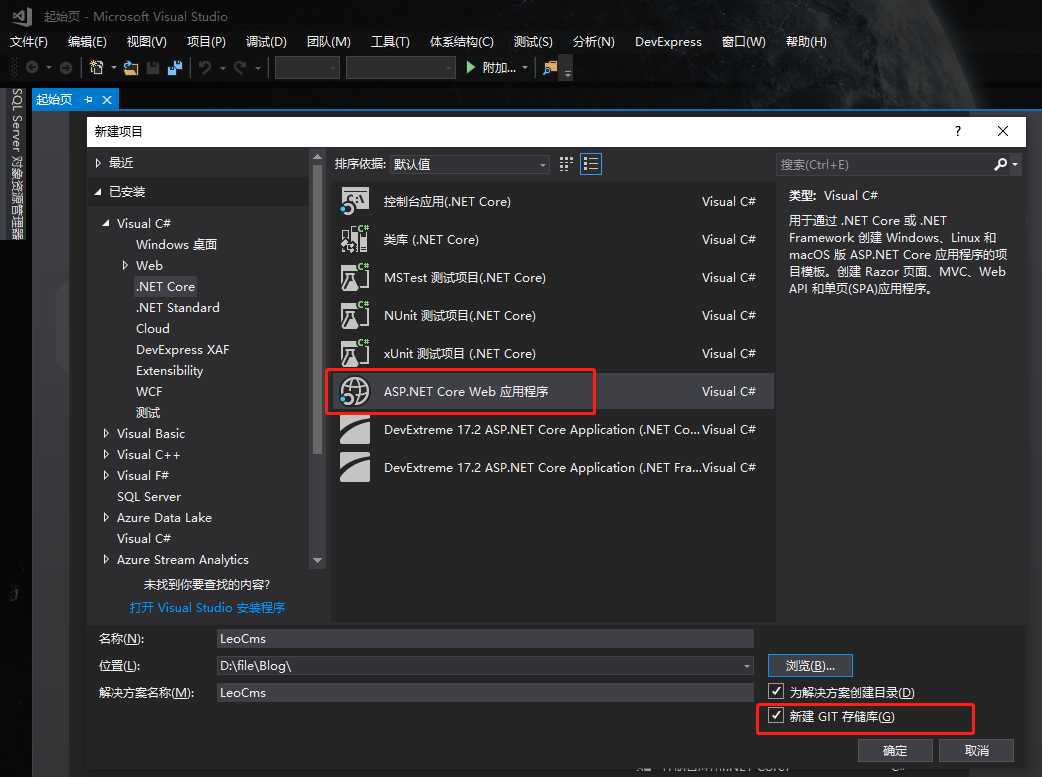The image size is (1042, 777).
Task: Select SQL Server tree item
Action: tap(149, 497)
